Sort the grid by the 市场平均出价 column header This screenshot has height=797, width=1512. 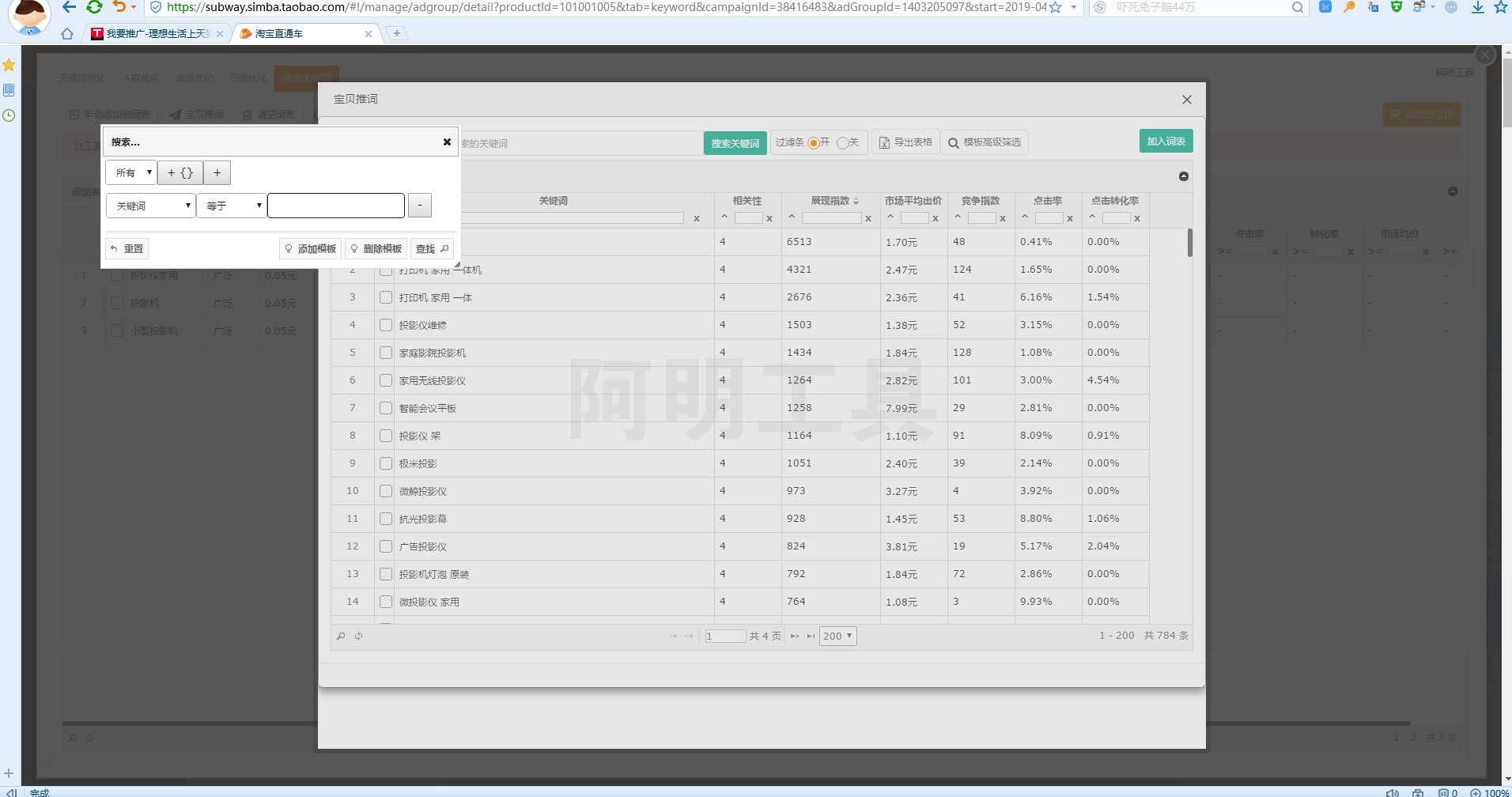tap(913, 201)
